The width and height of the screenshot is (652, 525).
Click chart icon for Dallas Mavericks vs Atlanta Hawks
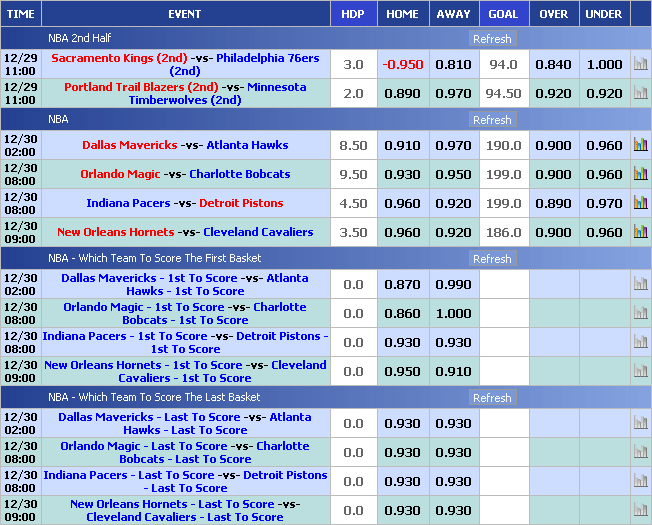click(640, 145)
